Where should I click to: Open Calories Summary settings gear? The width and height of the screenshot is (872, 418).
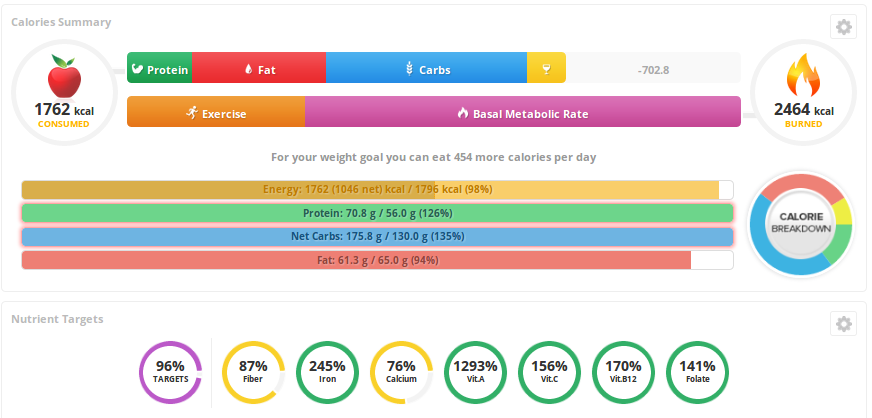(843, 27)
